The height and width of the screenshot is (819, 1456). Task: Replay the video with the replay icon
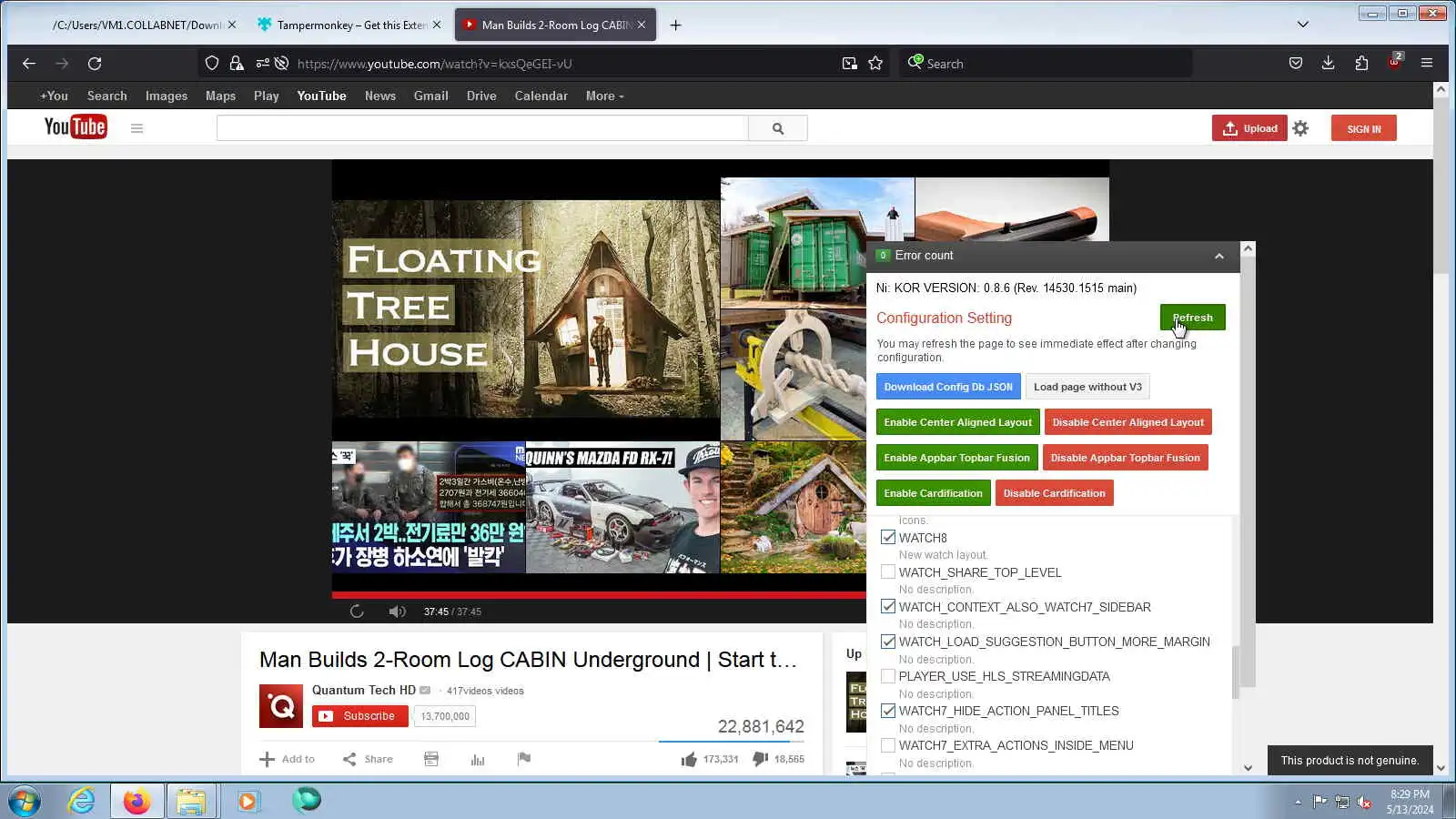[357, 612]
